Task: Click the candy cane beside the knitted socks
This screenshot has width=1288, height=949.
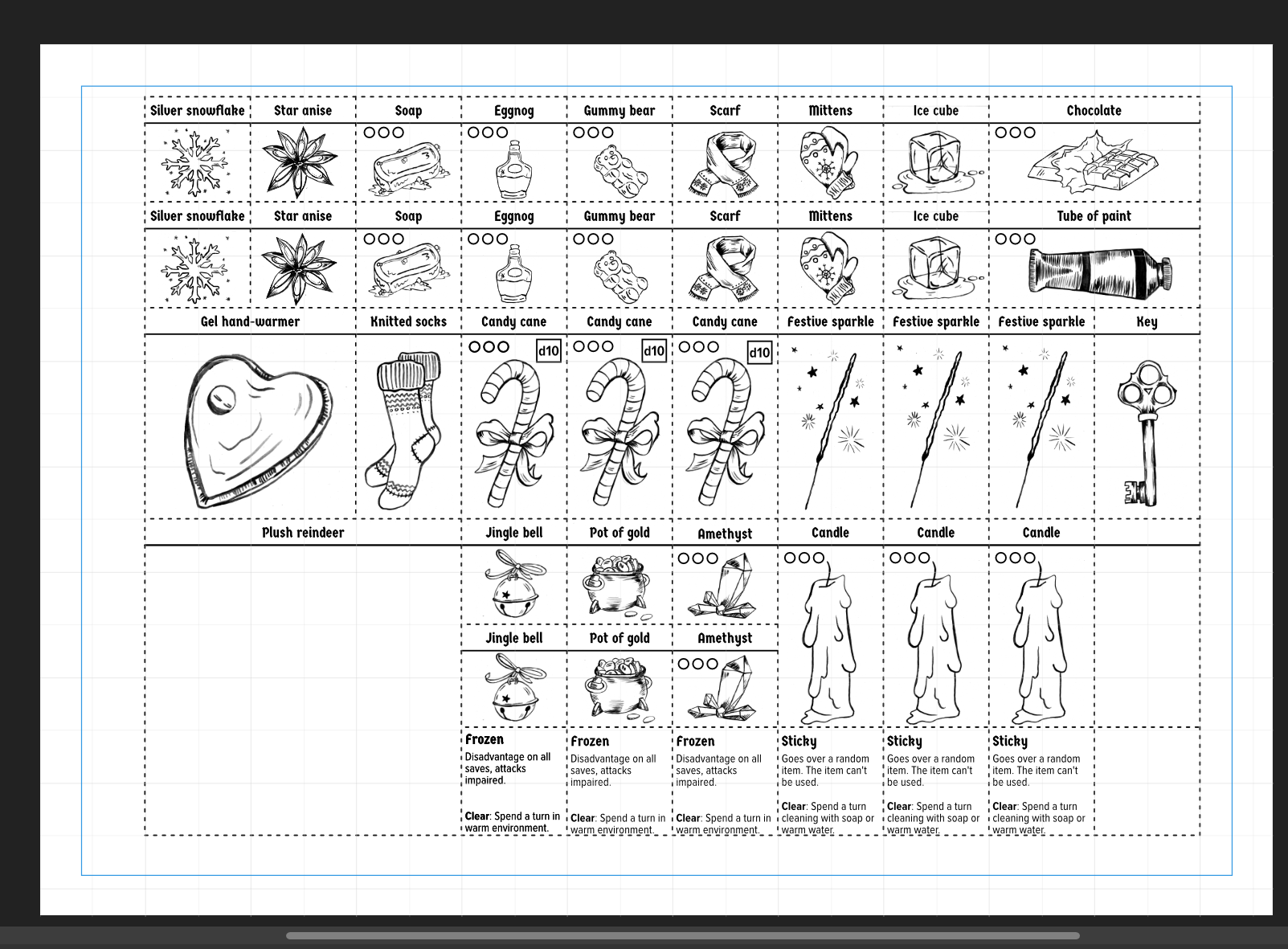Action: click(513, 434)
